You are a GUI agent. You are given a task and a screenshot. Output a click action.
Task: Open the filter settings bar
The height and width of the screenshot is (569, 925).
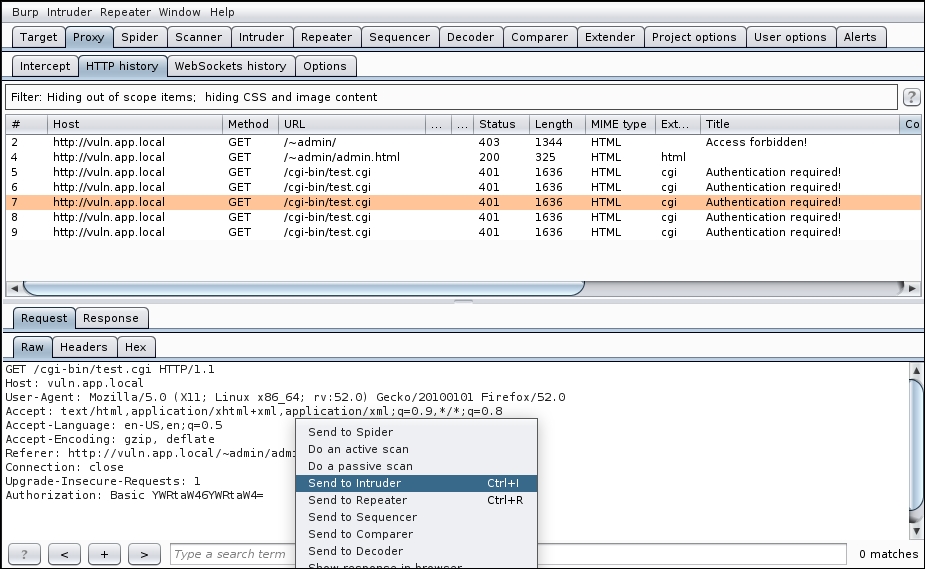(450, 97)
